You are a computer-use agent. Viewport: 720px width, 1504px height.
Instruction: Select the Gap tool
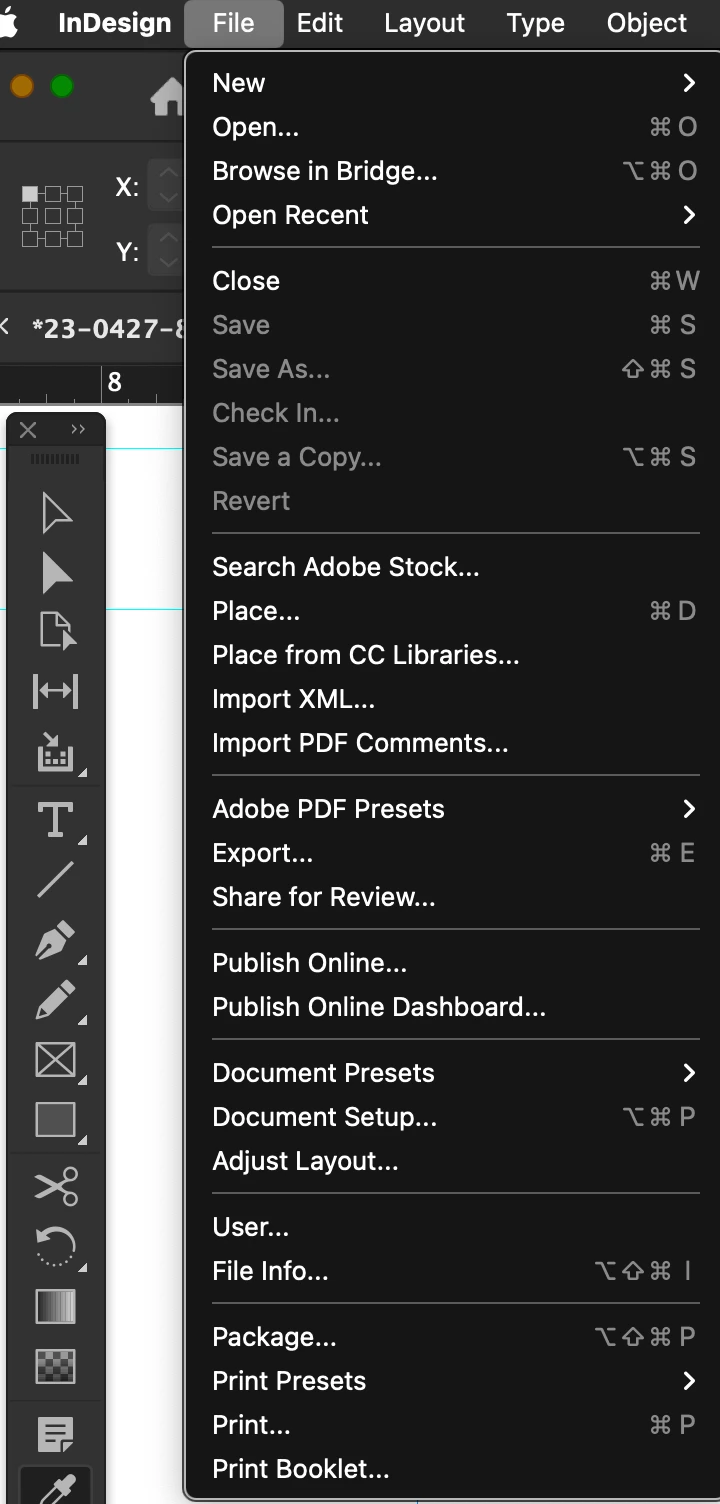[56, 691]
